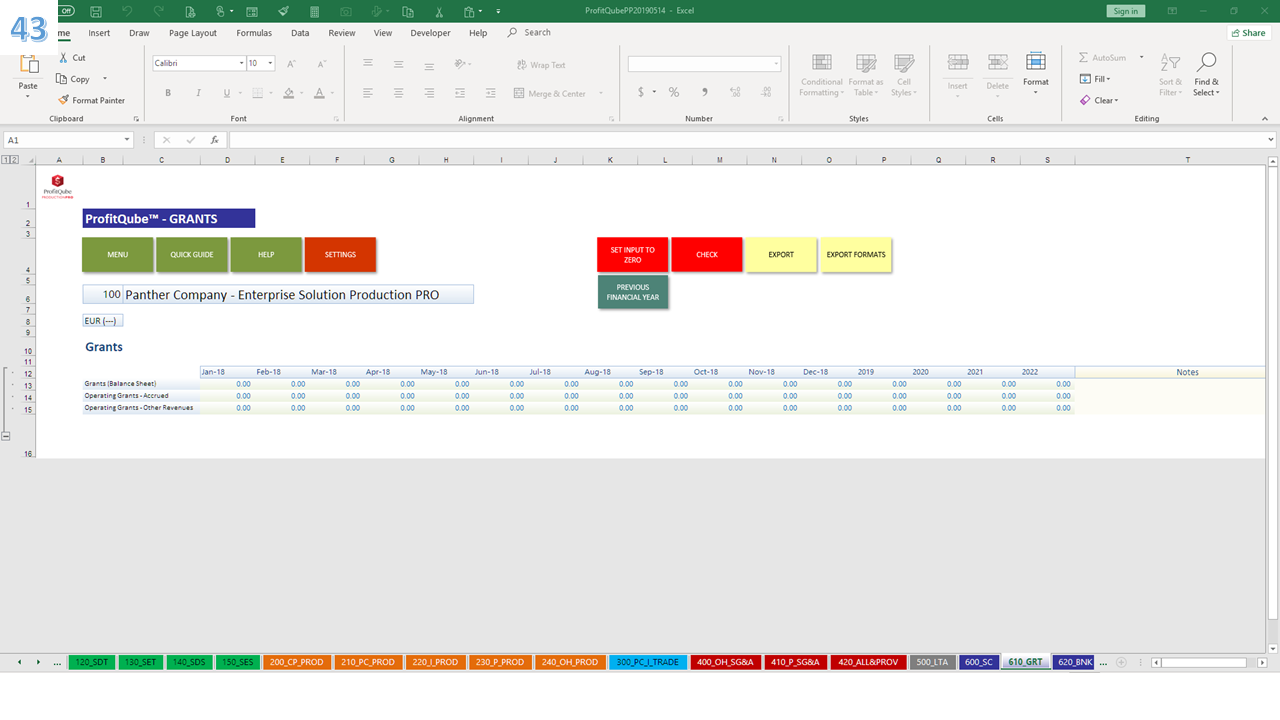
Task: Collapse the row outline minus button
Action: [x=6, y=436]
